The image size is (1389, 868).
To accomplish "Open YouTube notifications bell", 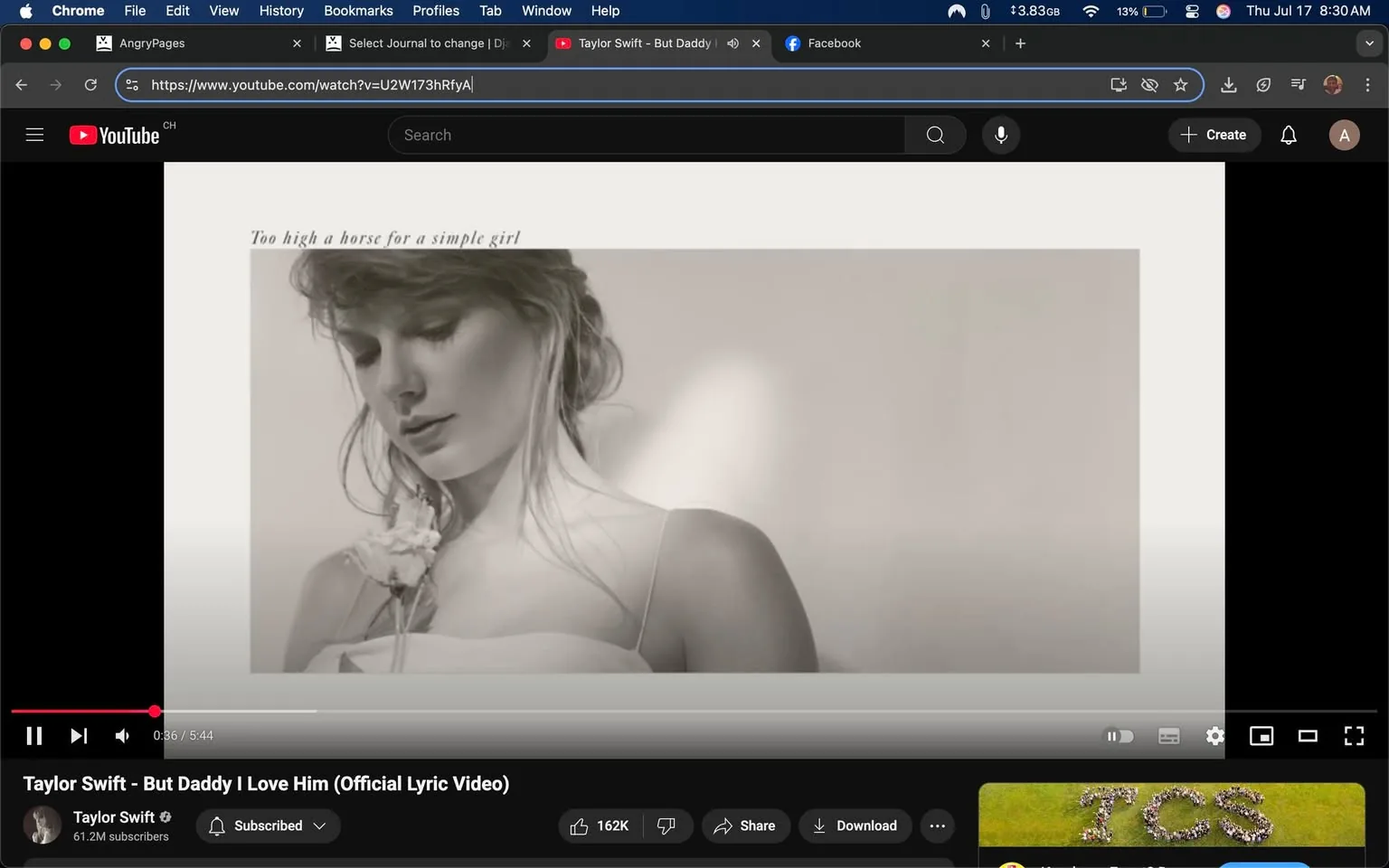I will (1288, 134).
